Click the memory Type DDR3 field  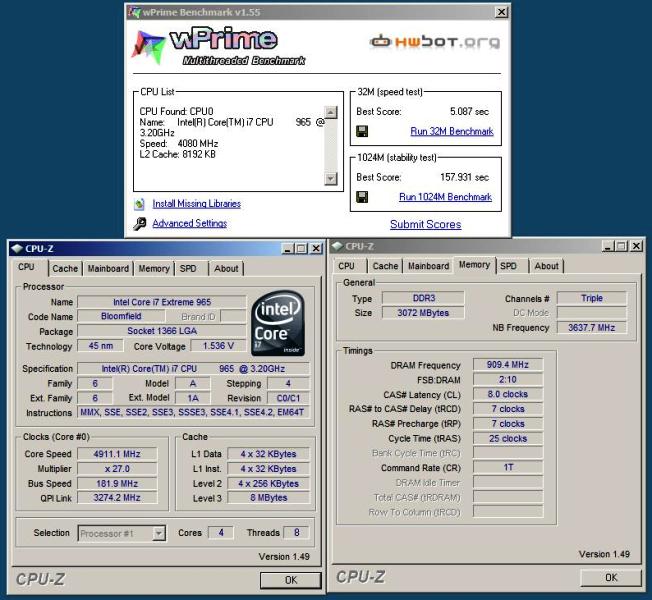[x=423, y=298]
